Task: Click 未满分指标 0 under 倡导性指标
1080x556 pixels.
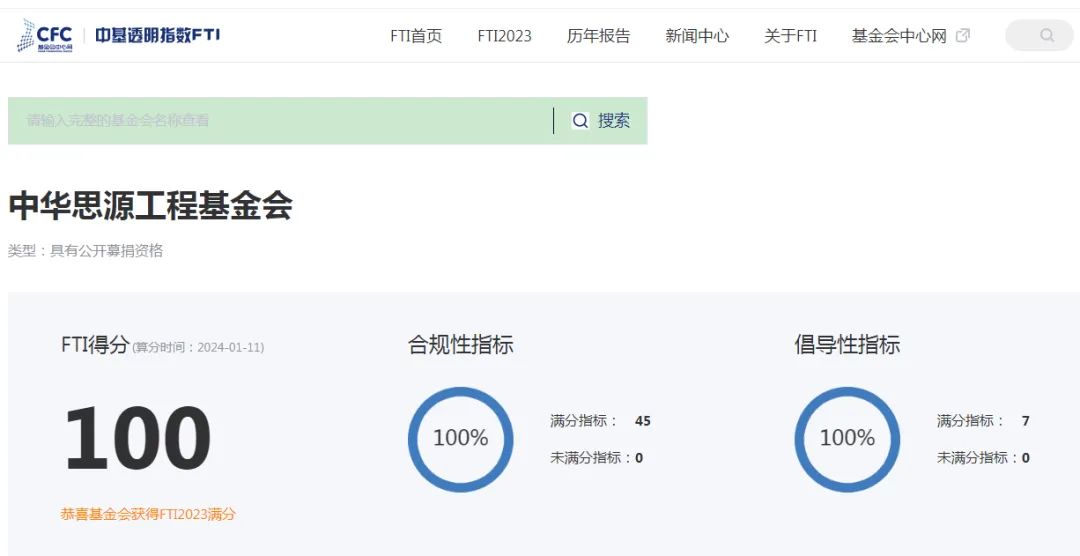Action: (983, 457)
